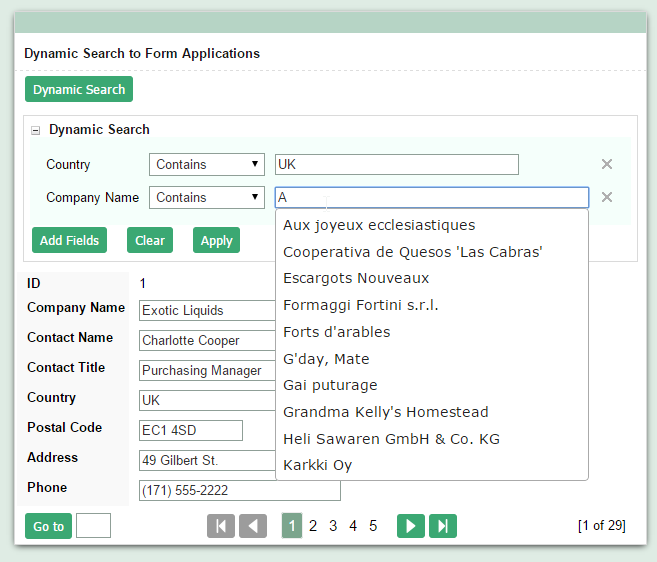
Task: Select page 2 in pagination
Action: [313, 526]
